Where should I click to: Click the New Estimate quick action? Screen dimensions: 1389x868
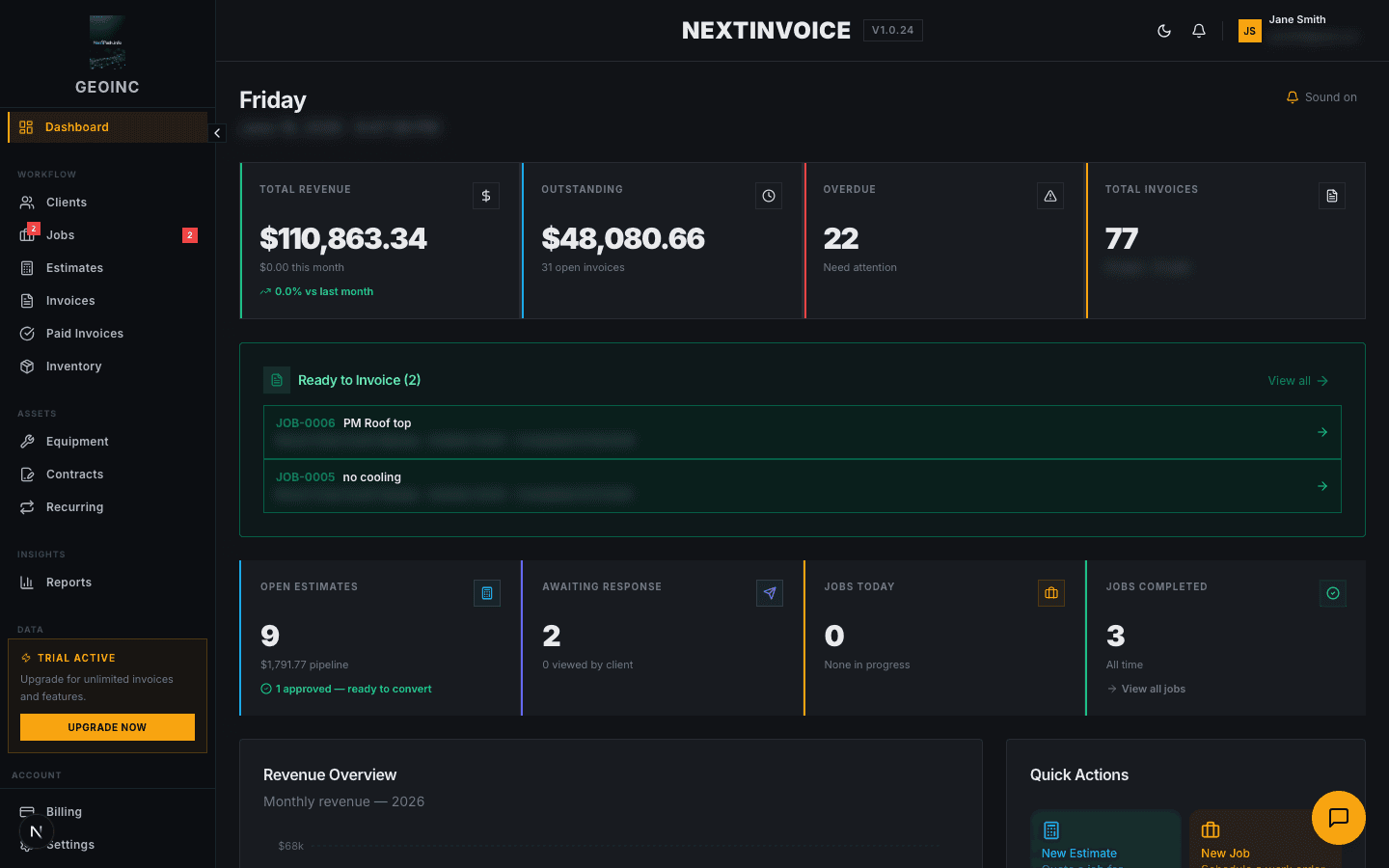(1105, 839)
